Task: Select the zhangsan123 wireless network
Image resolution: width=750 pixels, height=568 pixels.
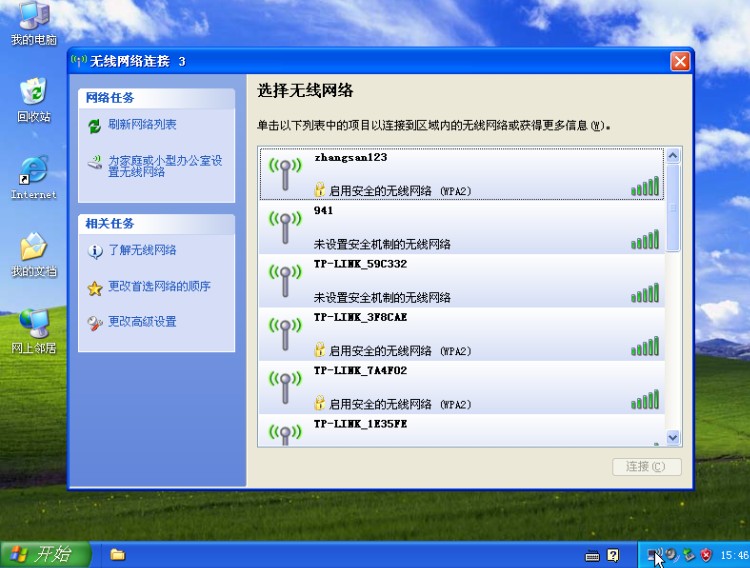Action: (x=460, y=173)
